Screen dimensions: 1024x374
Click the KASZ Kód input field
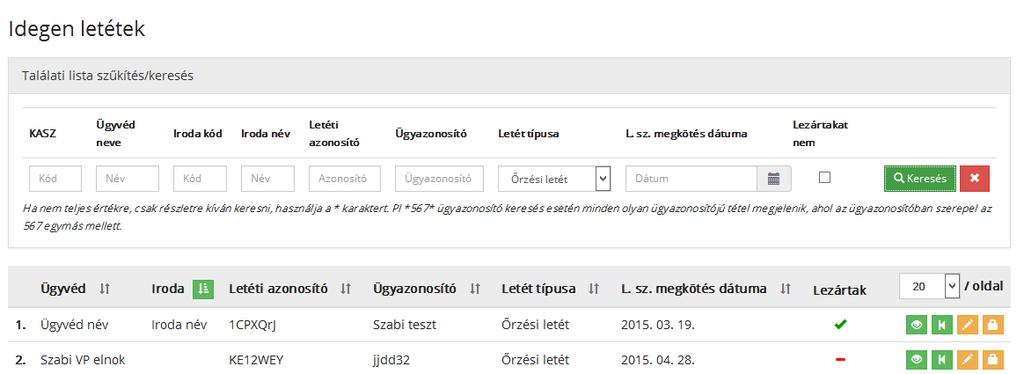[x=56, y=179]
